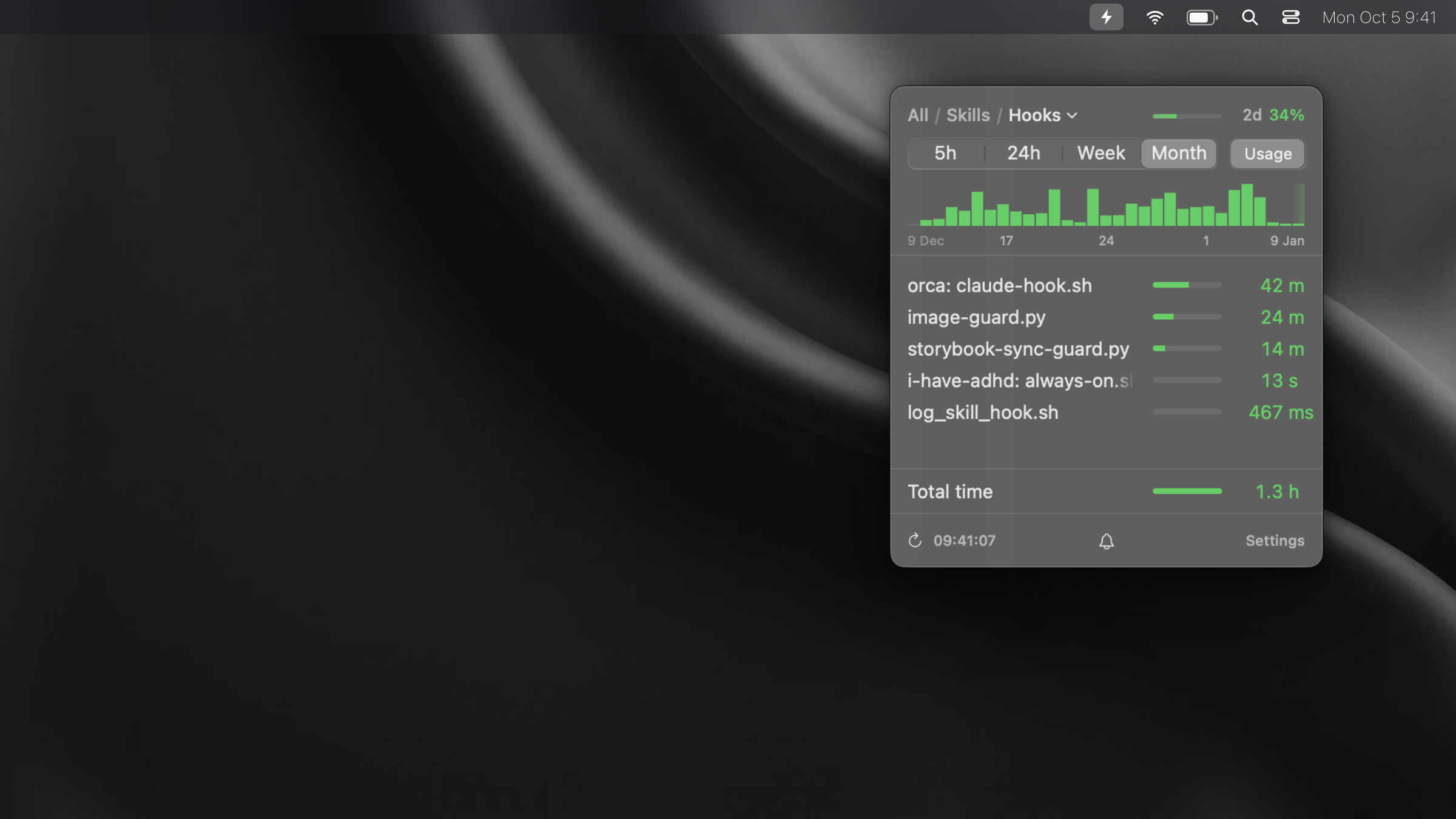This screenshot has height=819, width=1456.
Task: Select the Month tab
Action: coord(1179,153)
